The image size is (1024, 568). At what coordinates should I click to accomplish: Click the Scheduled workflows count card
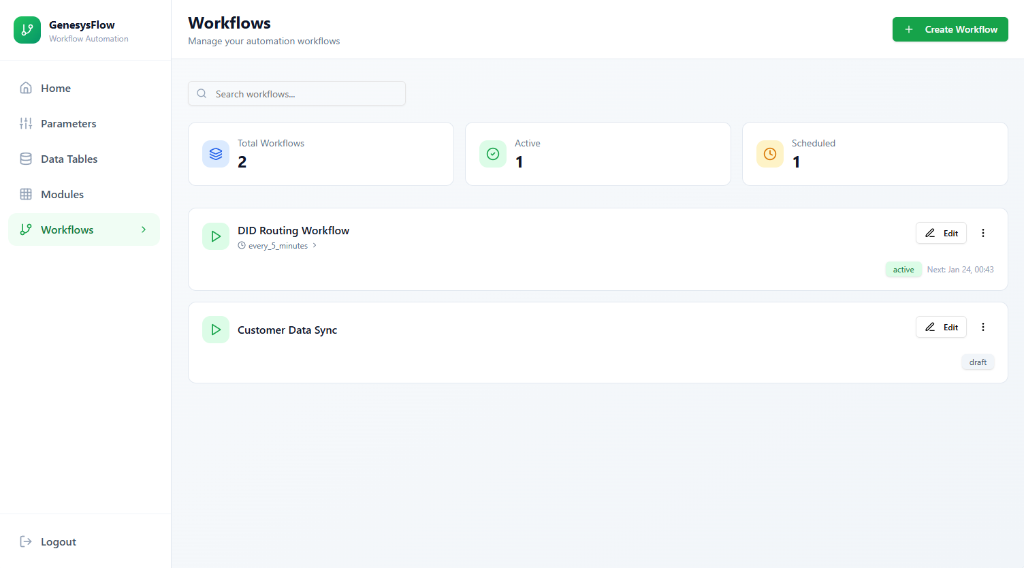(x=875, y=154)
